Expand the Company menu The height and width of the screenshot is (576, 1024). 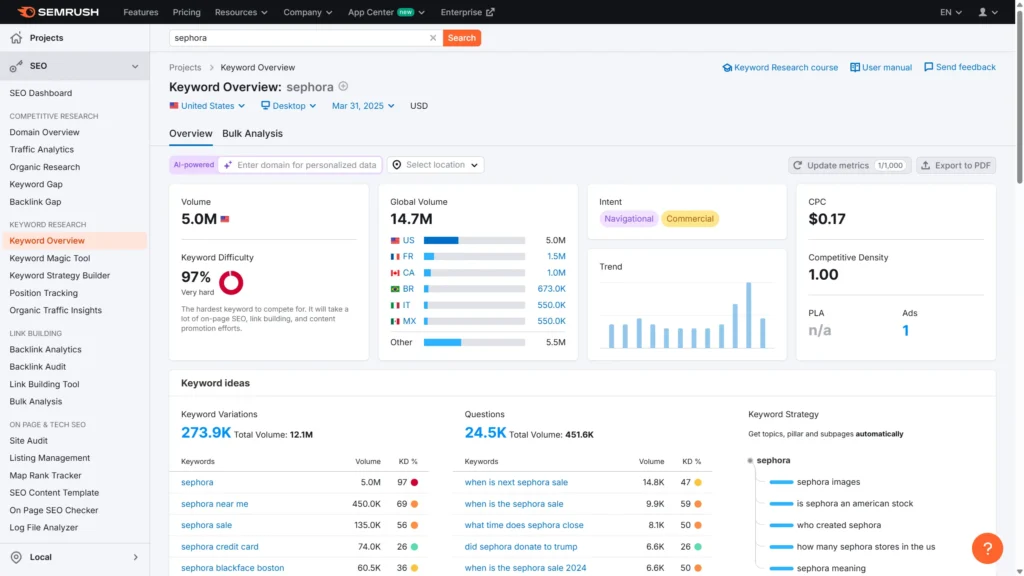click(x=308, y=12)
